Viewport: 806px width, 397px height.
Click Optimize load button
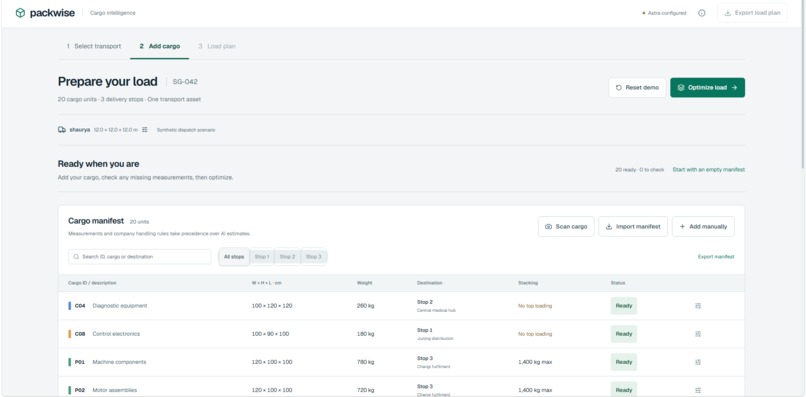click(x=707, y=87)
